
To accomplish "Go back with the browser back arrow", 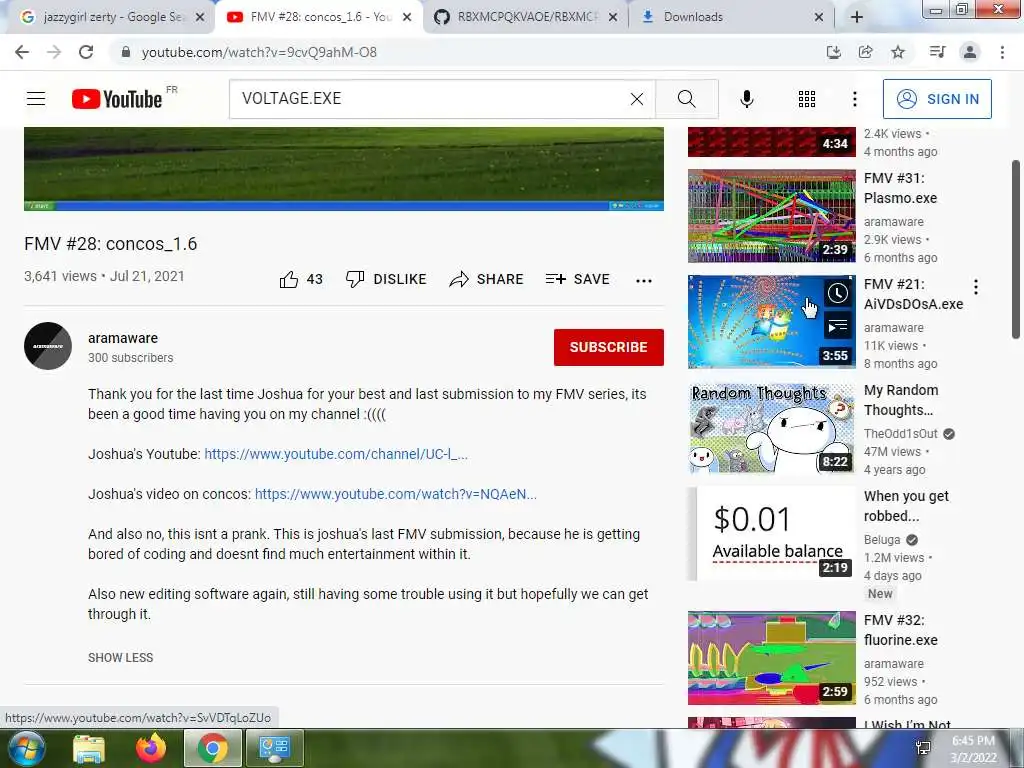I will (x=22, y=52).
